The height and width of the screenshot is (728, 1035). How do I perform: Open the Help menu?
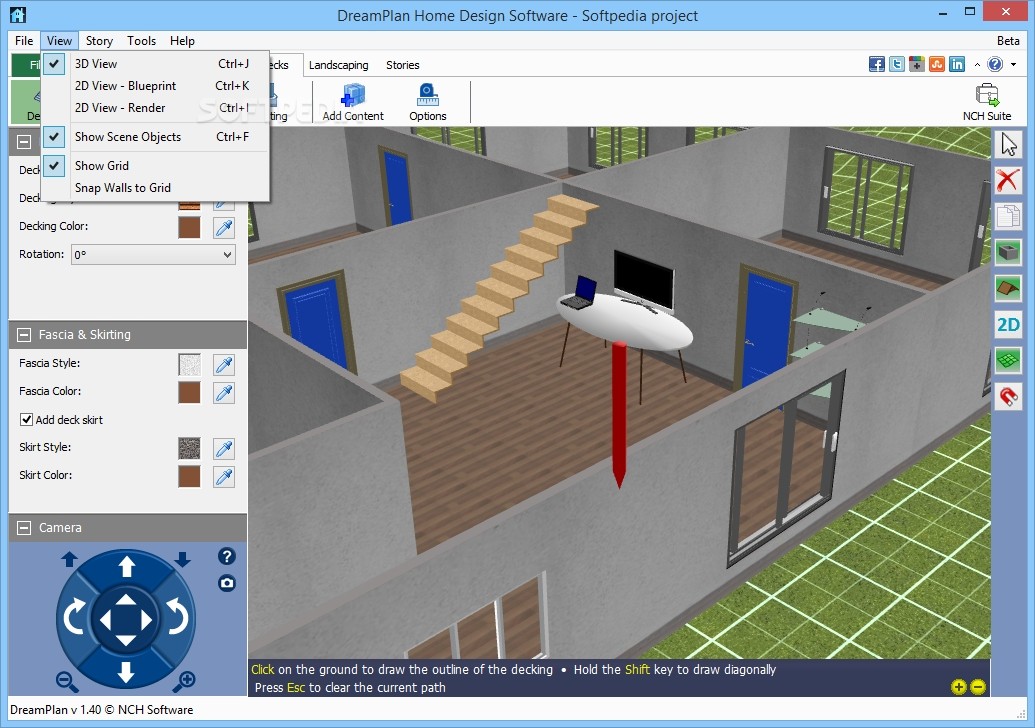[x=182, y=40]
